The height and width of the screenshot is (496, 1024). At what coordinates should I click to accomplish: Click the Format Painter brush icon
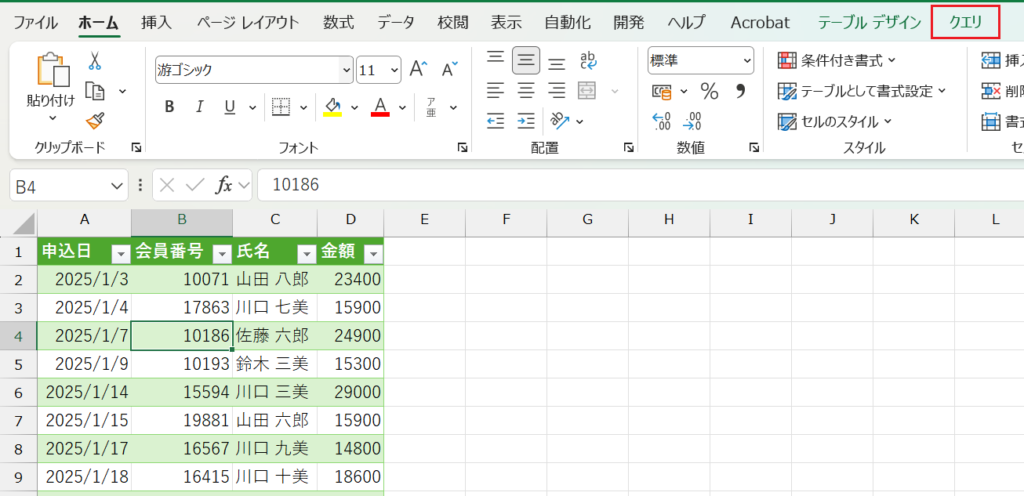point(95,121)
